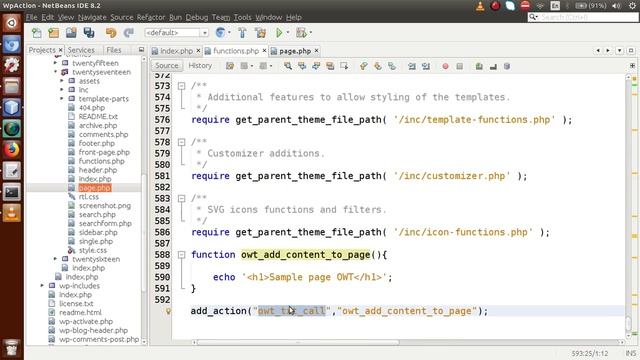Open the Run Project dropdown arrow

[x=288, y=33]
